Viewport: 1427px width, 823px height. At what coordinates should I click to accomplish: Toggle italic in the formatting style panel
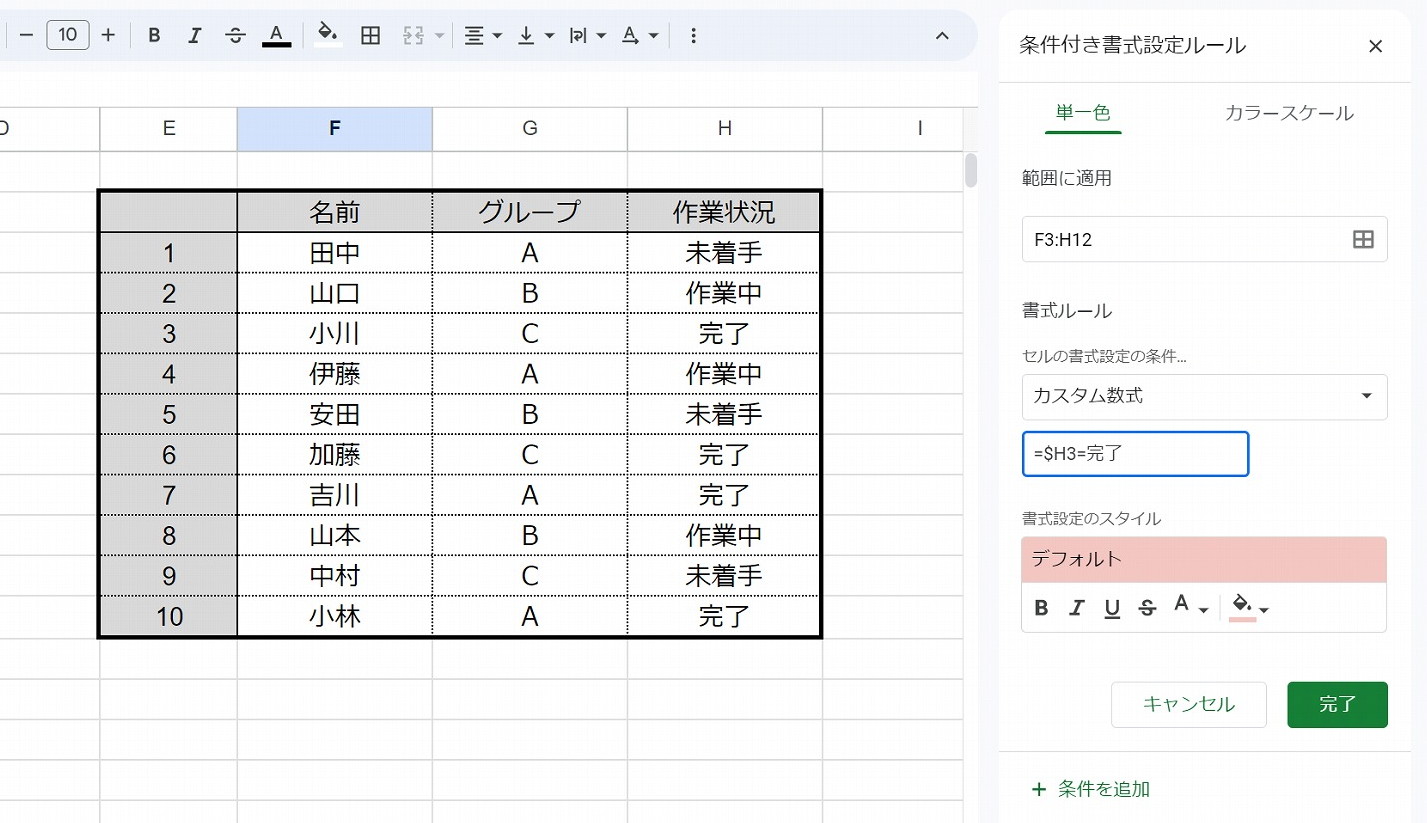point(1076,608)
